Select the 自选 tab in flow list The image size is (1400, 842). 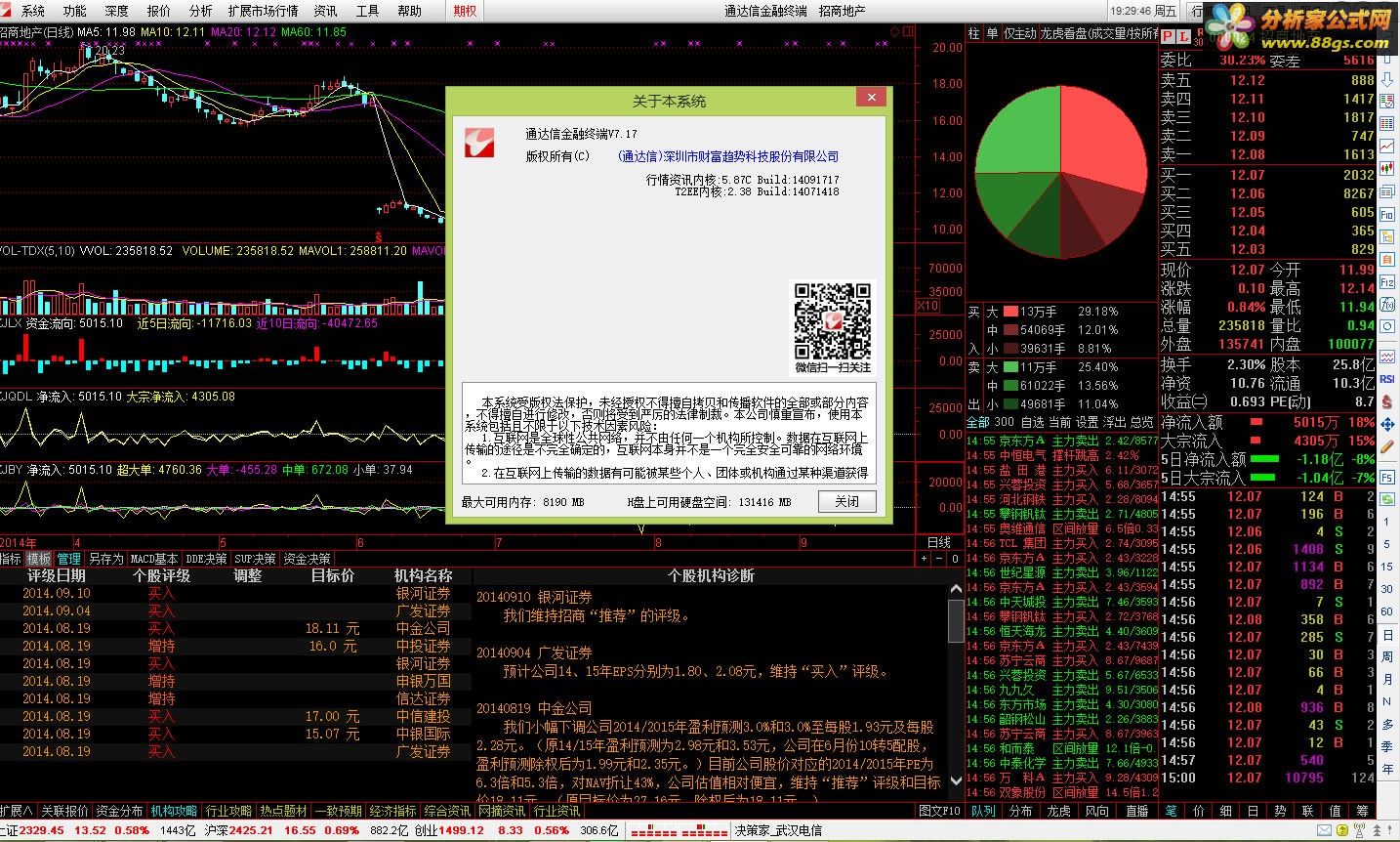click(1032, 422)
